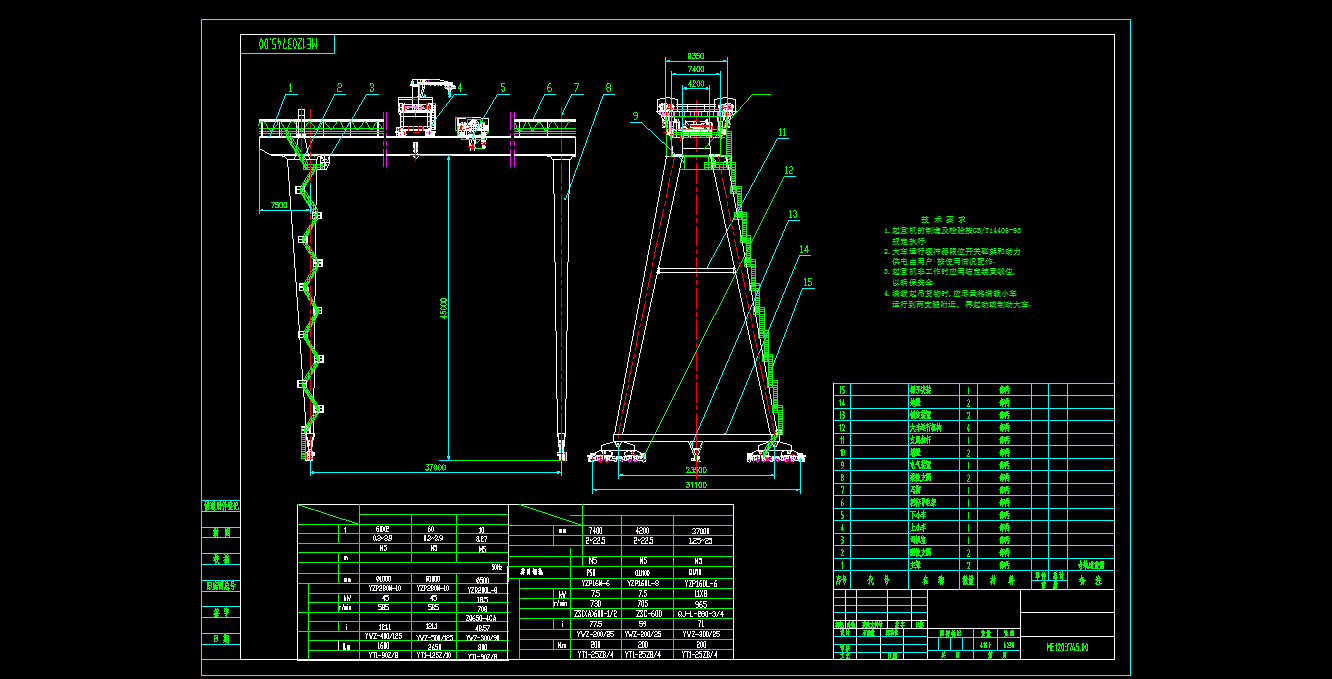Screen dimensions: 1332x679
Task: Select the 8350 top width dimension
Action: pyautogui.click(x=696, y=57)
